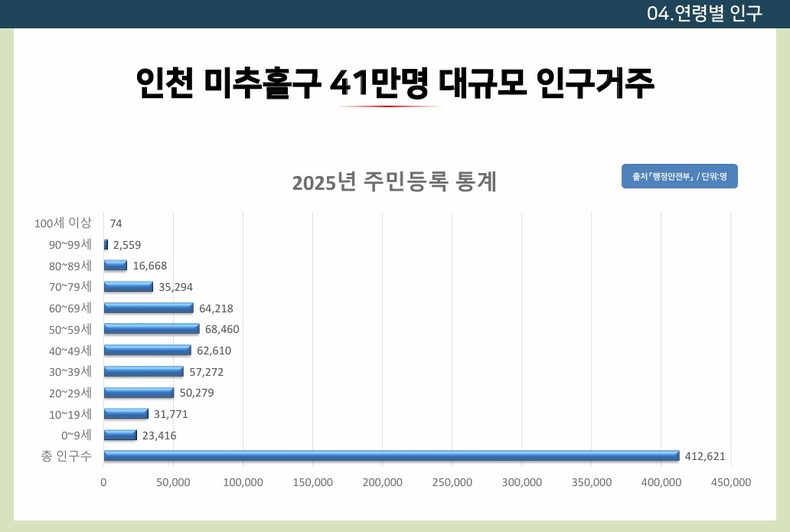
Task: Click the main title '인천 미추홀구 41만명 대규모 인구거주'
Action: (x=395, y=82)
